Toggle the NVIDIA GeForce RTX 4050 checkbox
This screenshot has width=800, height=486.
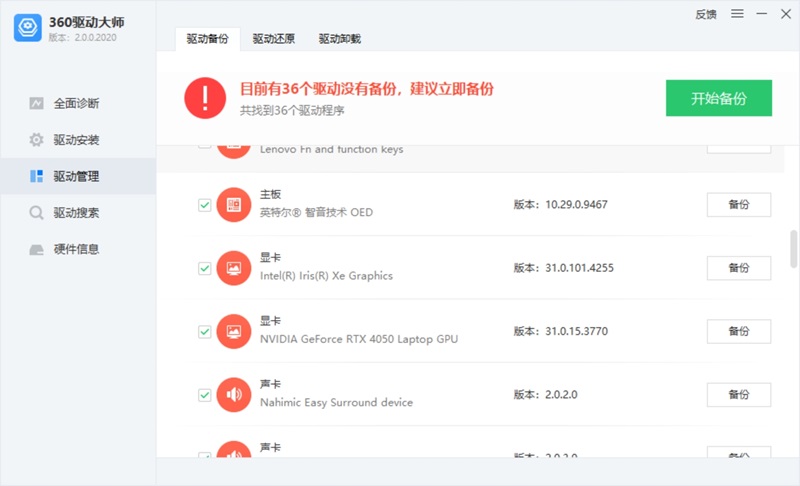pos(205,331)
